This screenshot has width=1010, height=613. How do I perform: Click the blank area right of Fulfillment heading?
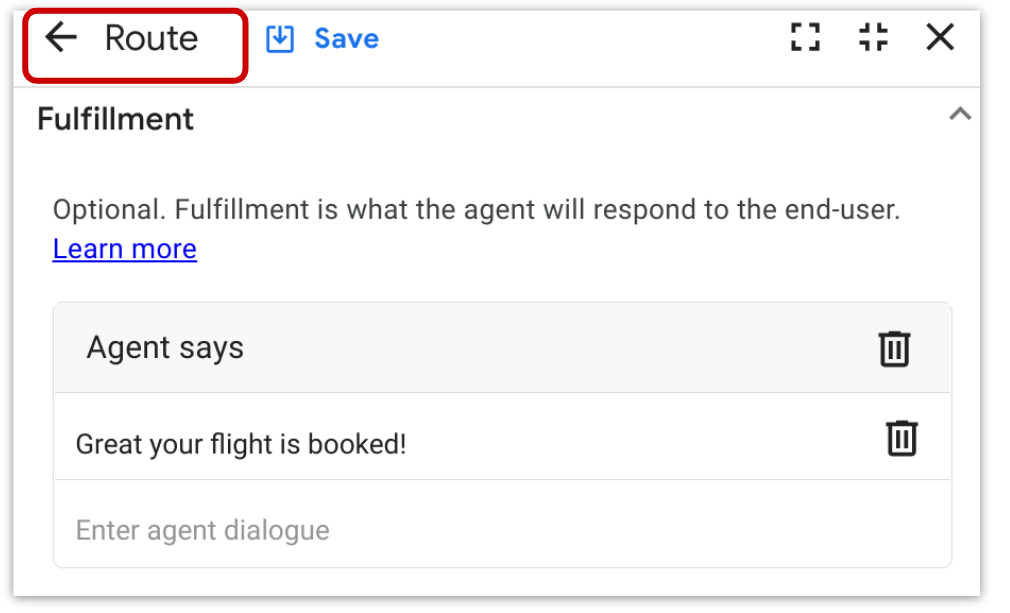point(567,119)
